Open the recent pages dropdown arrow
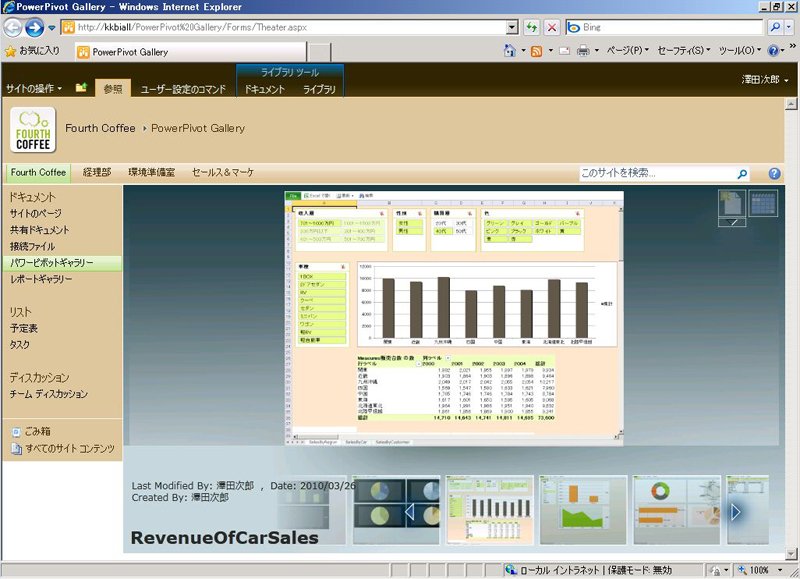Viewport: 800px width, 579px height. pos(52,28)
